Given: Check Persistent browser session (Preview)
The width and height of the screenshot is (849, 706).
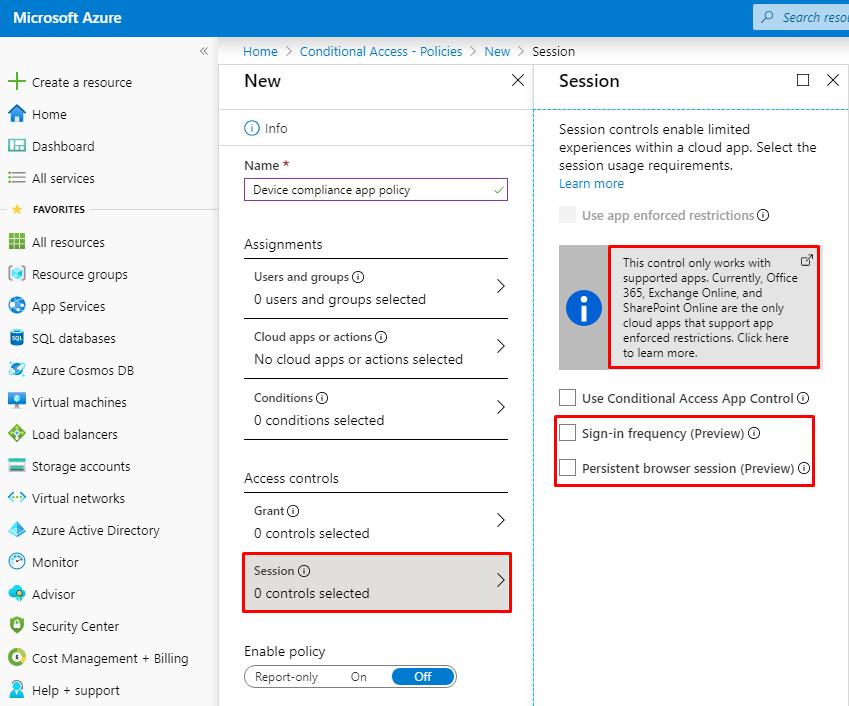Looking at the screenshot, I should tap(567, 467).
